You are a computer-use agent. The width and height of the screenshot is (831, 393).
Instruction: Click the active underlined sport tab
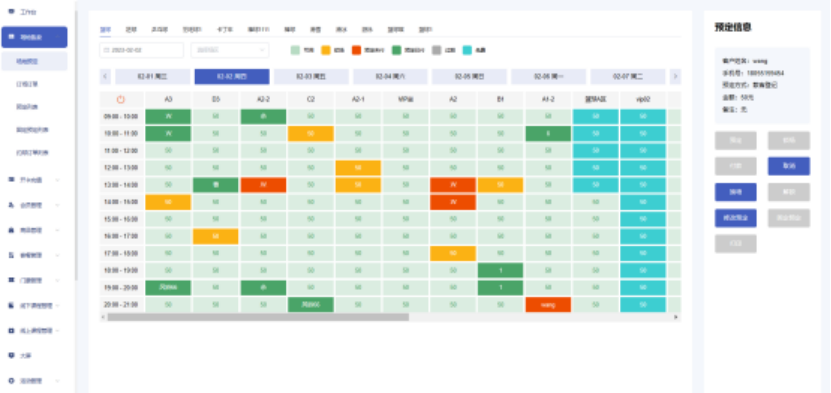coord(105,30)
